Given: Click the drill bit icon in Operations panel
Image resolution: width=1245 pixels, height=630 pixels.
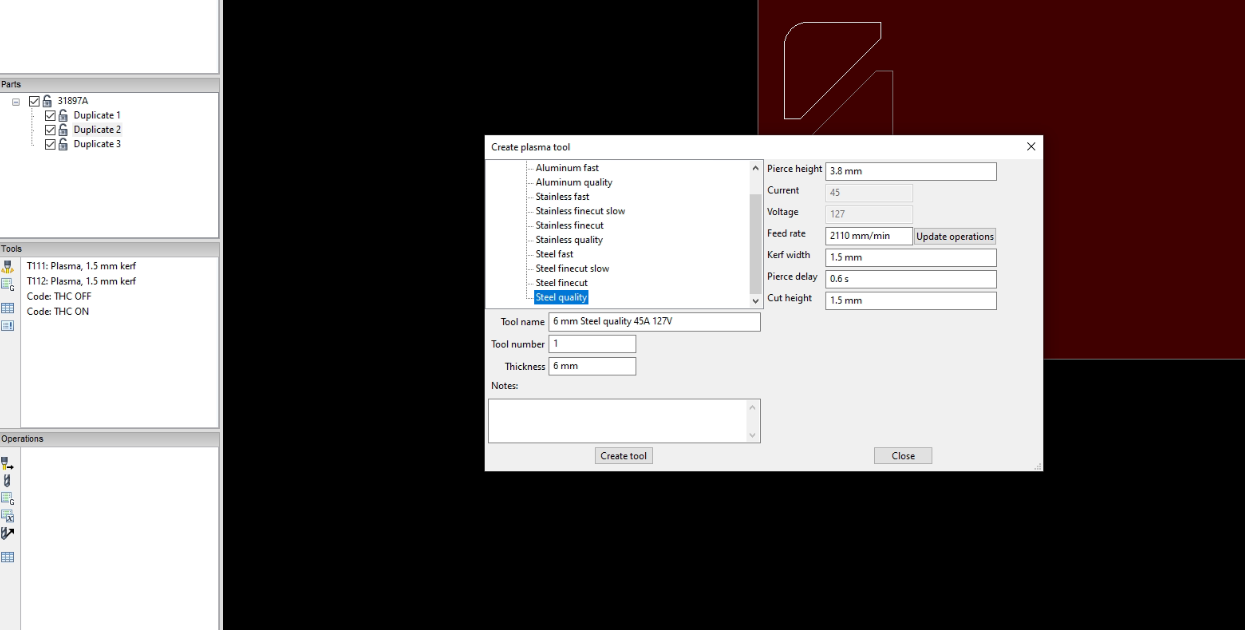Looking at the screenshot, I should (7, 480).
